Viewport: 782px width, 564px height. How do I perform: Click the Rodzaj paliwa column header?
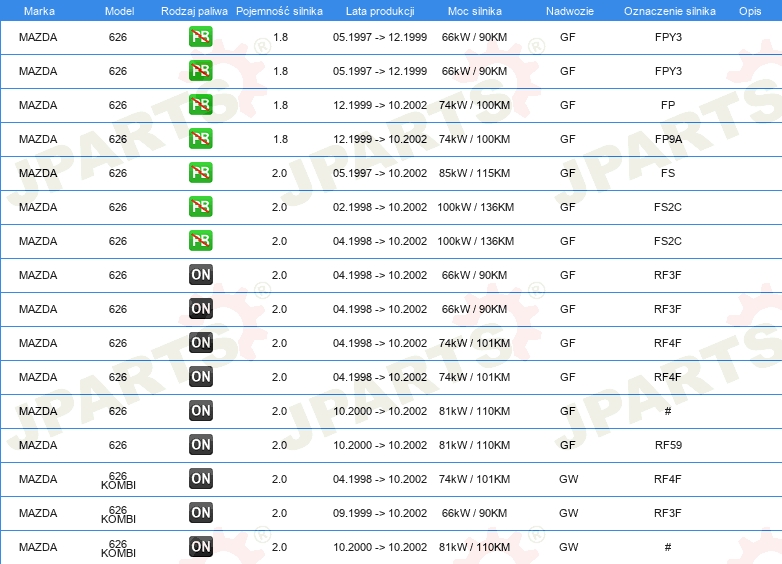point(194,11)
